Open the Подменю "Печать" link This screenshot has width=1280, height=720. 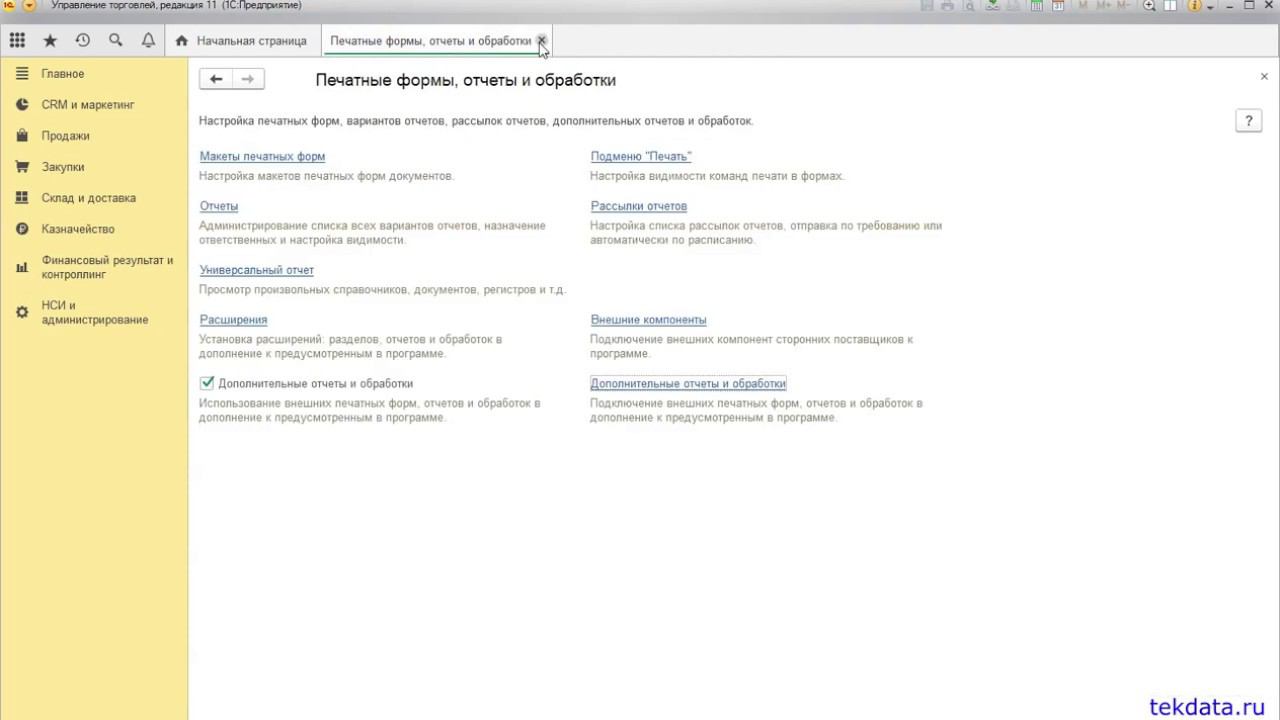click(641, 156)
